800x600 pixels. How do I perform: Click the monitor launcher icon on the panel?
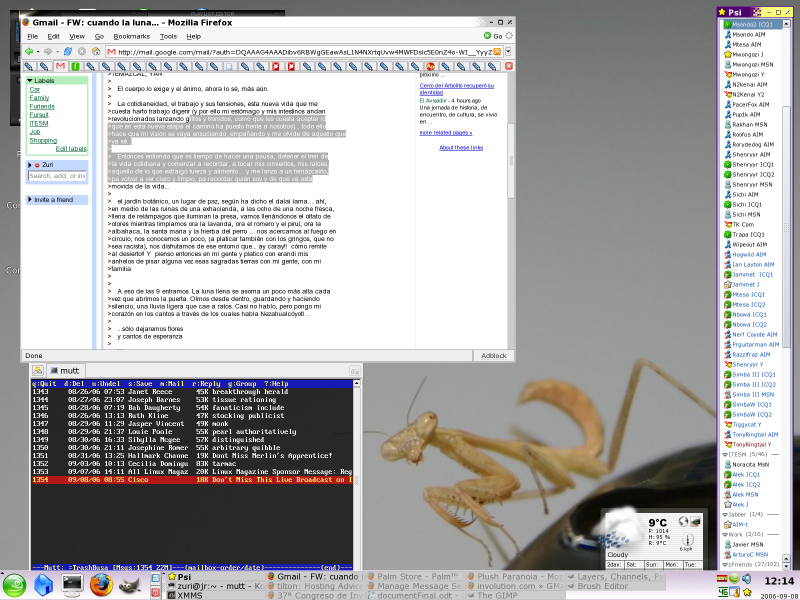(72, 586)
